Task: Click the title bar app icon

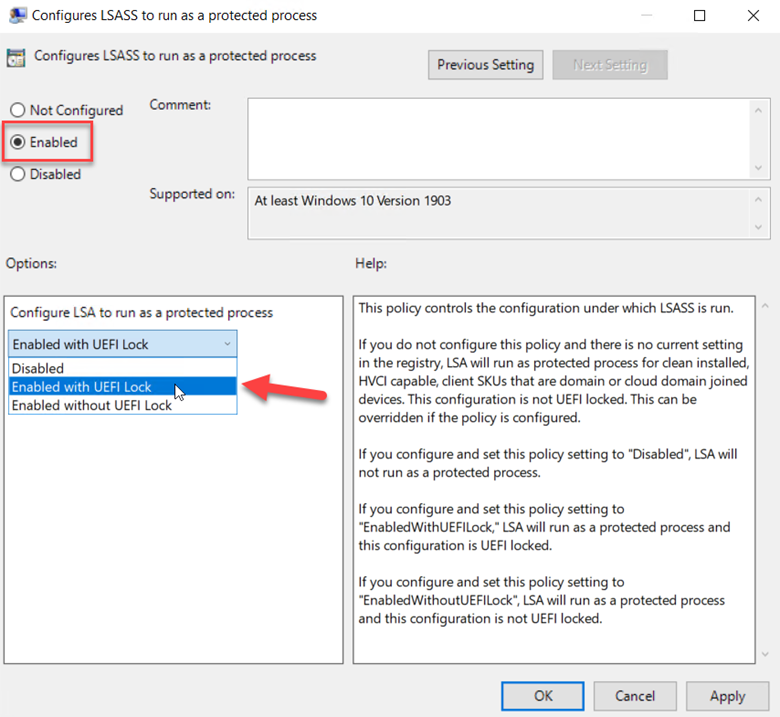Action: 18,15
